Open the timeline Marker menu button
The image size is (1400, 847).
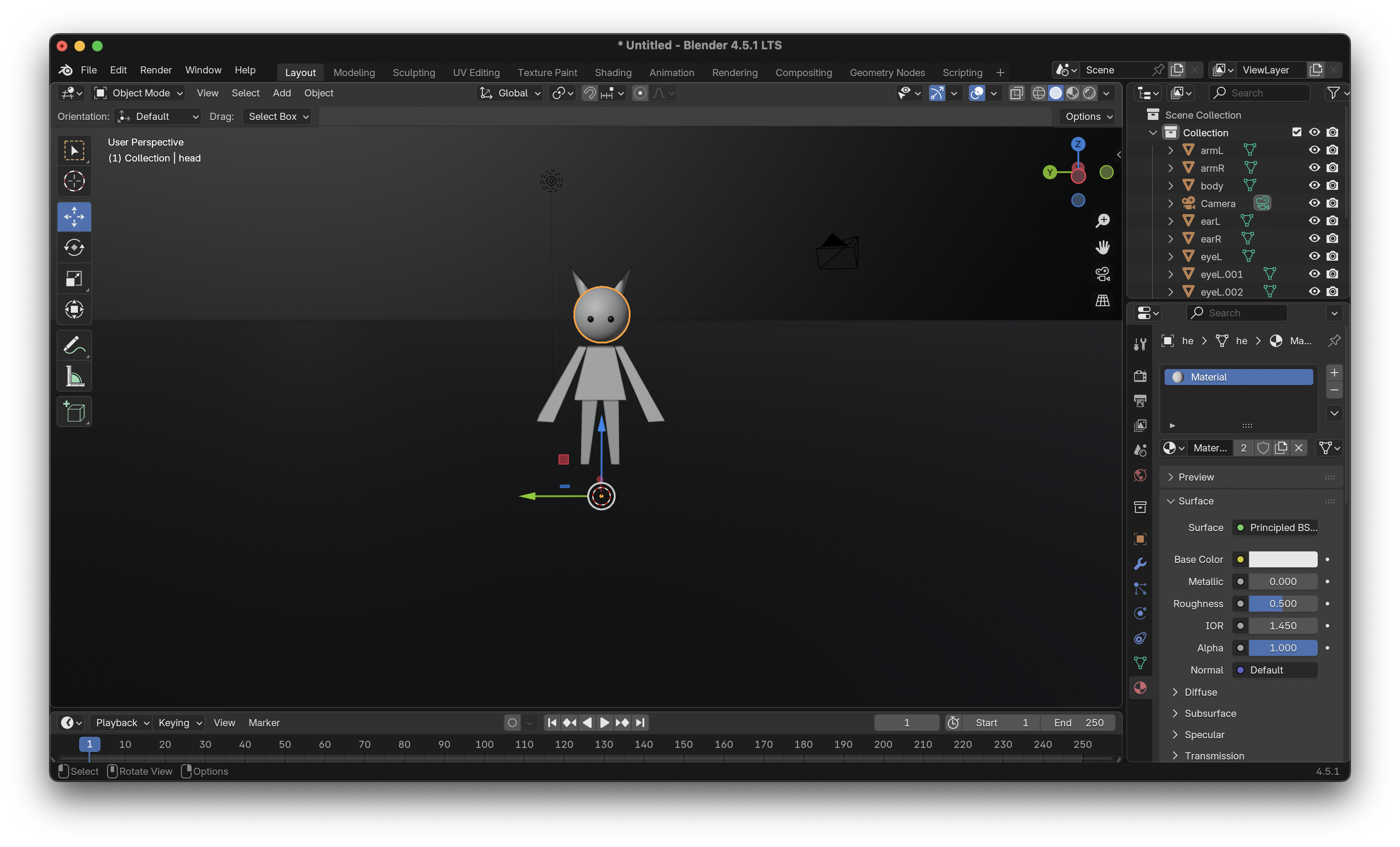tap(264, 723)
